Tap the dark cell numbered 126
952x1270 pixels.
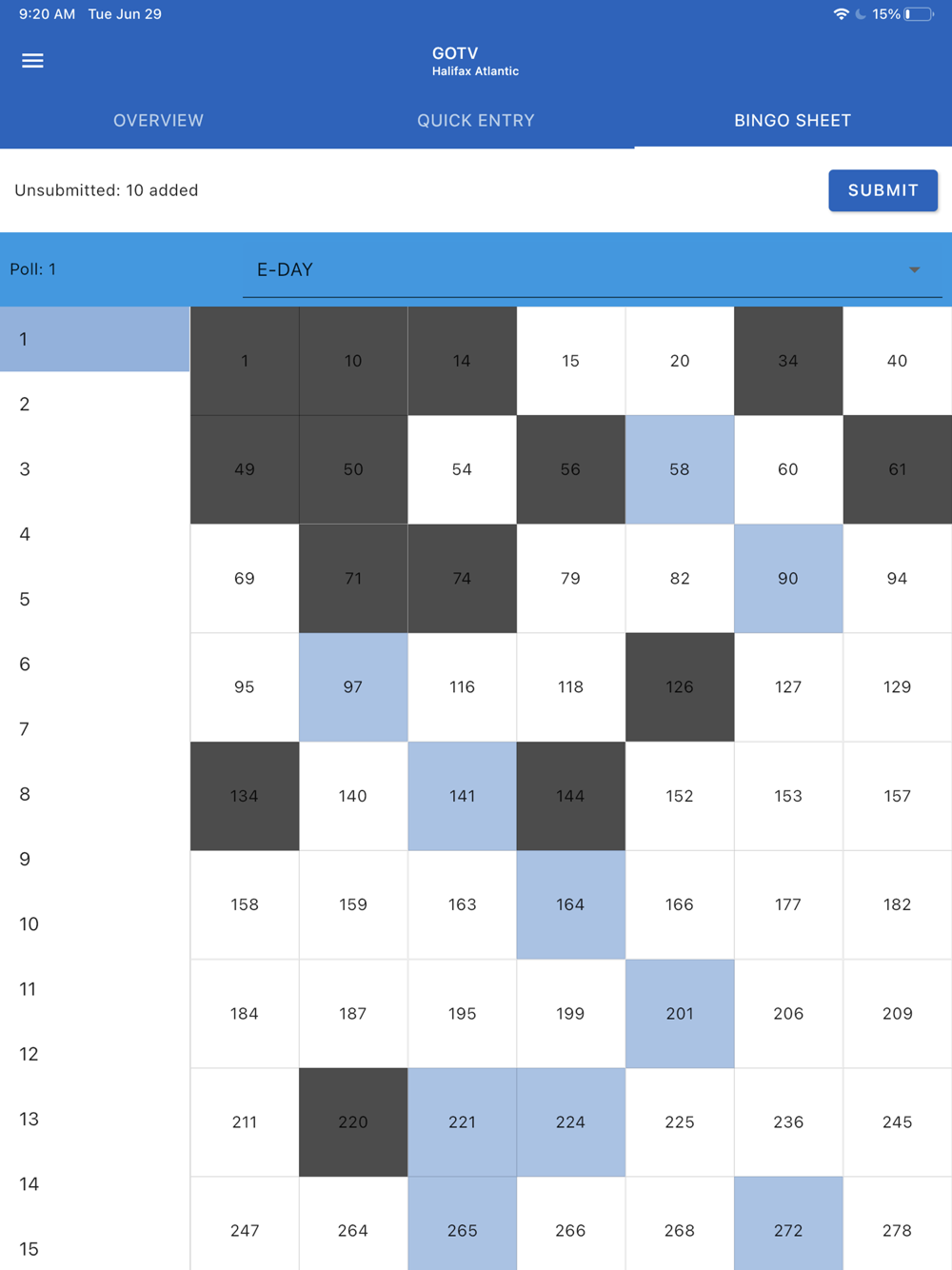pos(680,686)
